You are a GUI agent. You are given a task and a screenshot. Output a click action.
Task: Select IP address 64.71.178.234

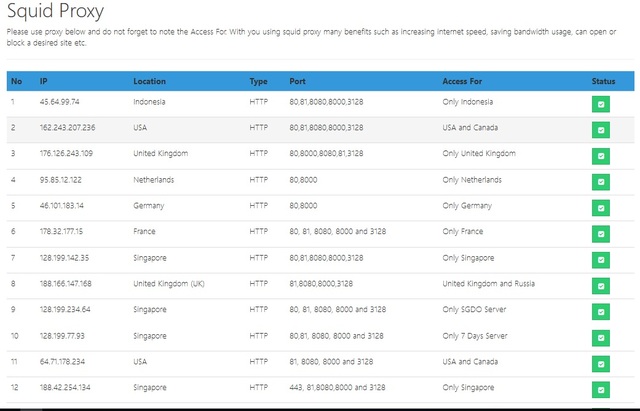click(62, 361)
